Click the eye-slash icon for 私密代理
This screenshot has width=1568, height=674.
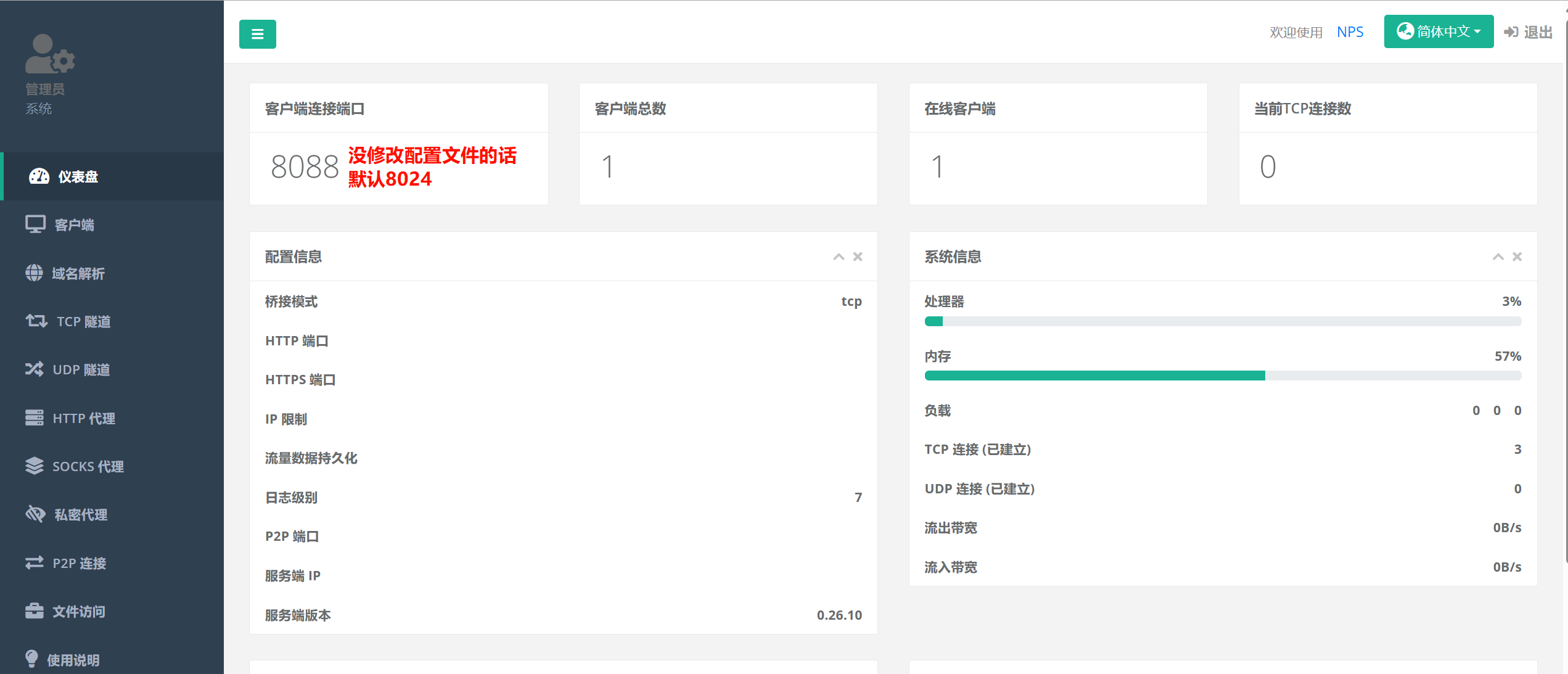(35, 514)
